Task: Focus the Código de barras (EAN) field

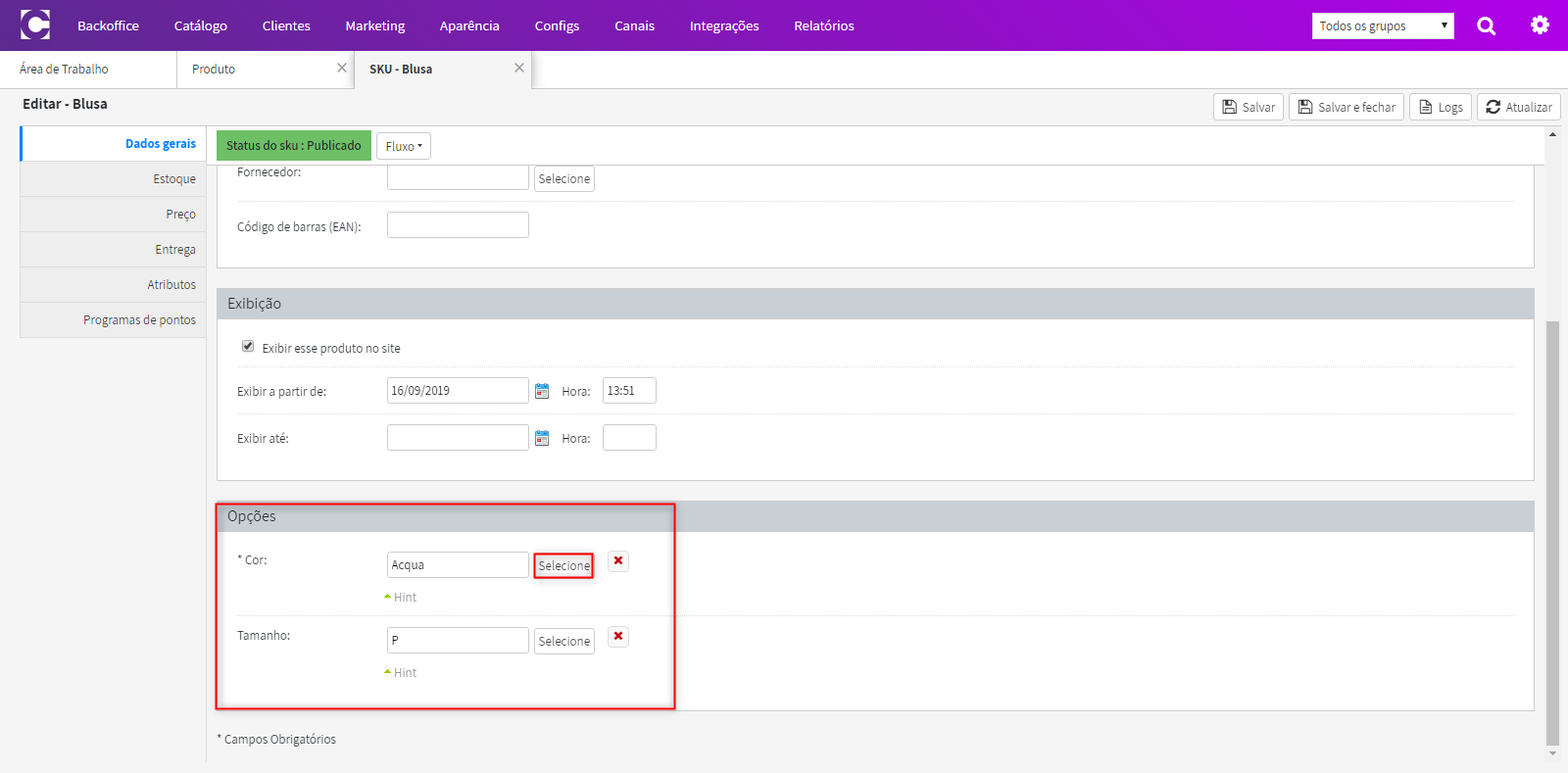Action: [458, 224]
